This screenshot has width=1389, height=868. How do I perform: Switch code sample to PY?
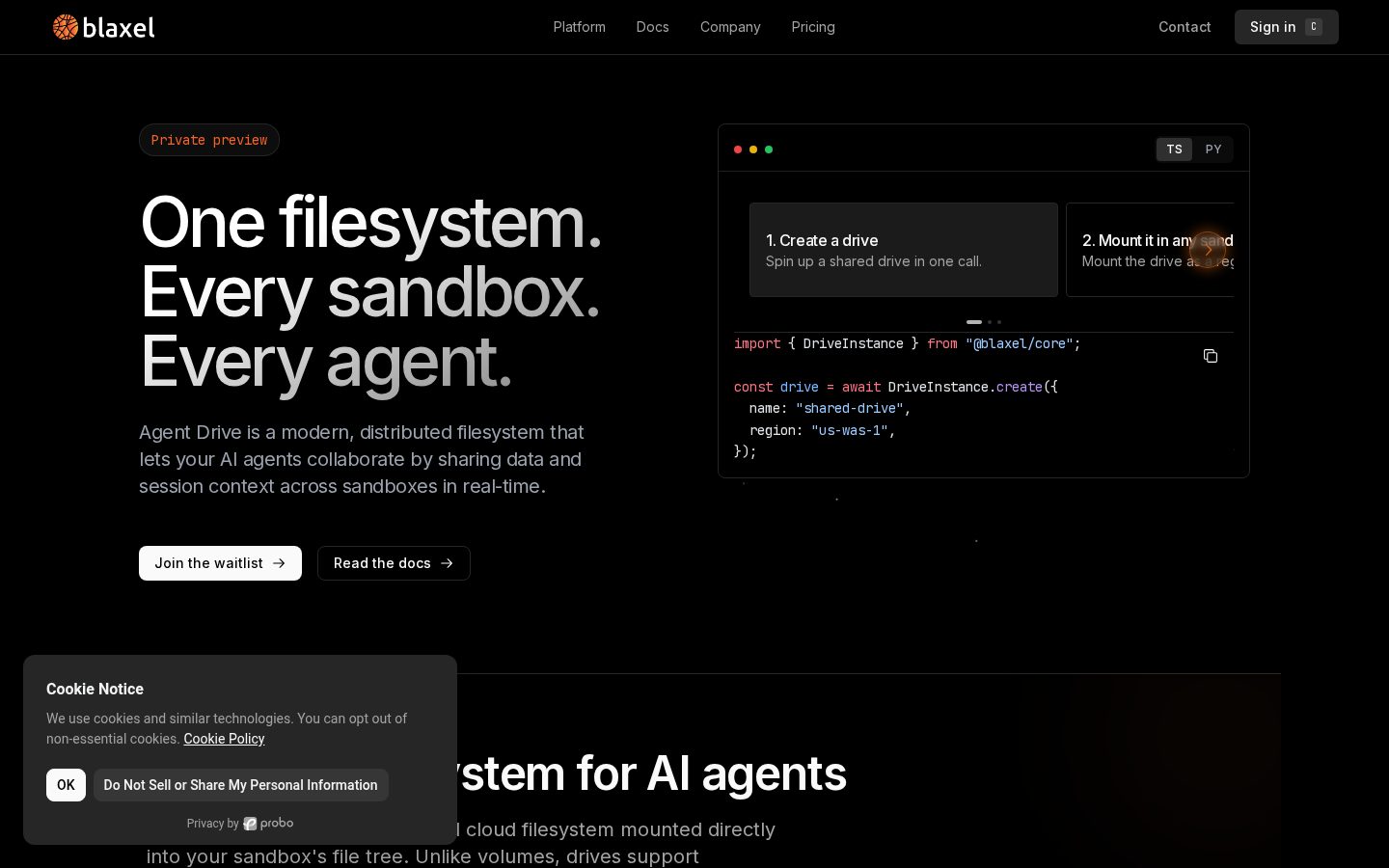(x=1213, y=149)
